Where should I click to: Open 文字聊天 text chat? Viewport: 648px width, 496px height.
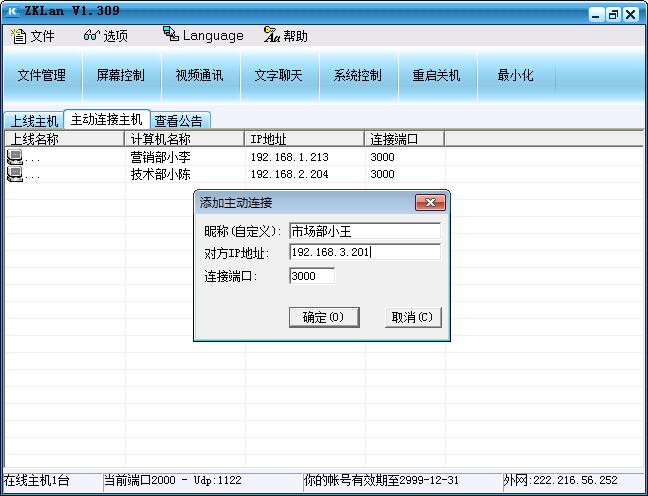[279, 75]
